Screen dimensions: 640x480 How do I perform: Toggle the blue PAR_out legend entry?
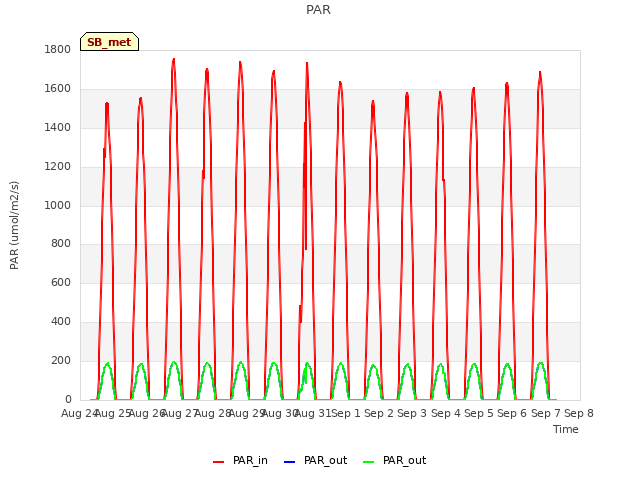[315, 461]
